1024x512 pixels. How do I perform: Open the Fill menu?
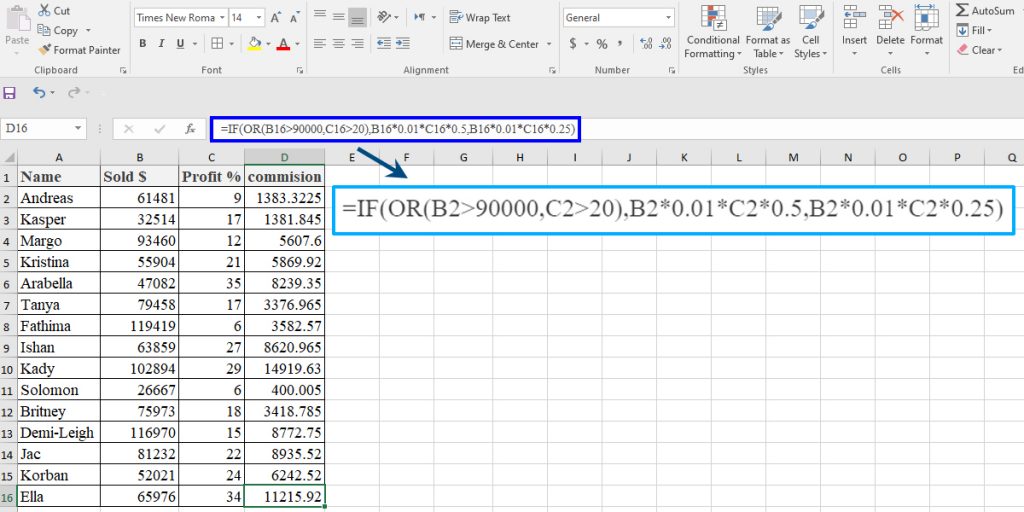tap(974, 30)
